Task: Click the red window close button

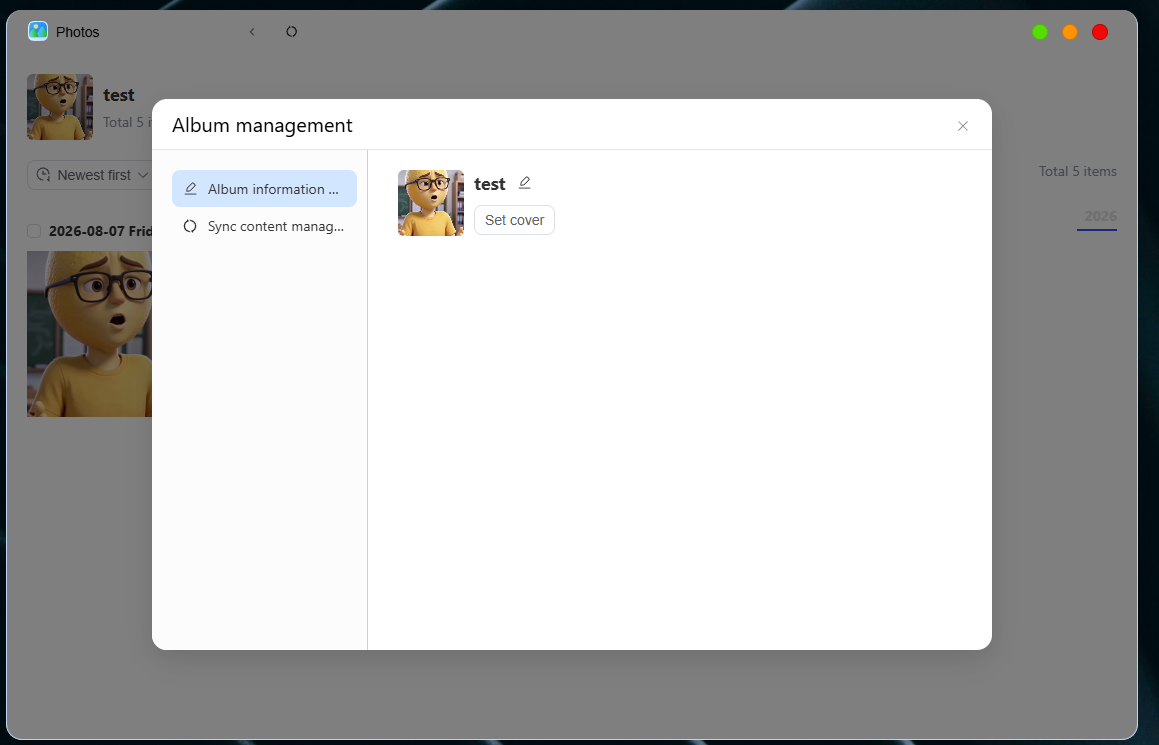Action: pyautogui.click(x=1100, y=32)
